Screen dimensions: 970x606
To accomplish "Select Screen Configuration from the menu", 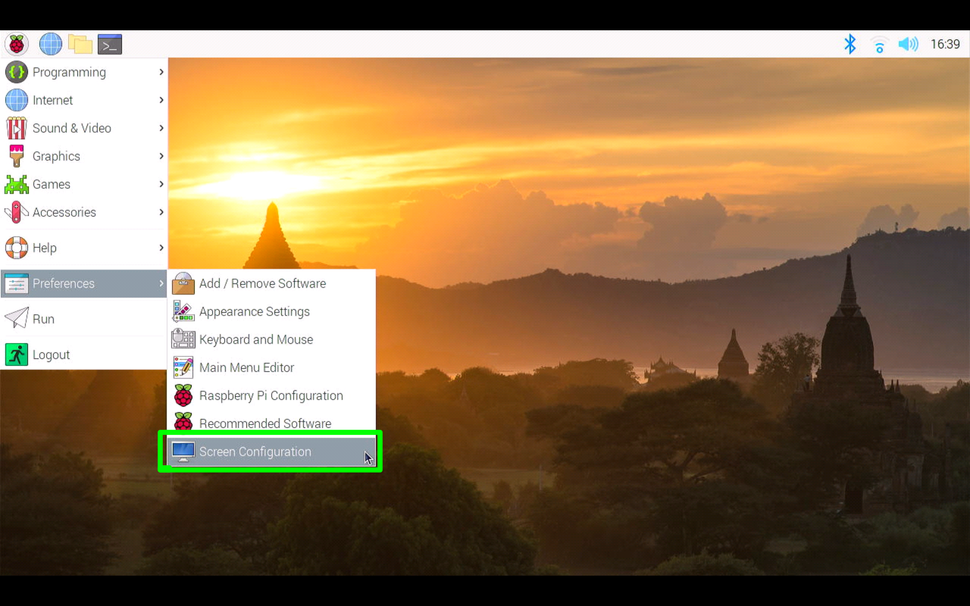I will pos(255,451).
